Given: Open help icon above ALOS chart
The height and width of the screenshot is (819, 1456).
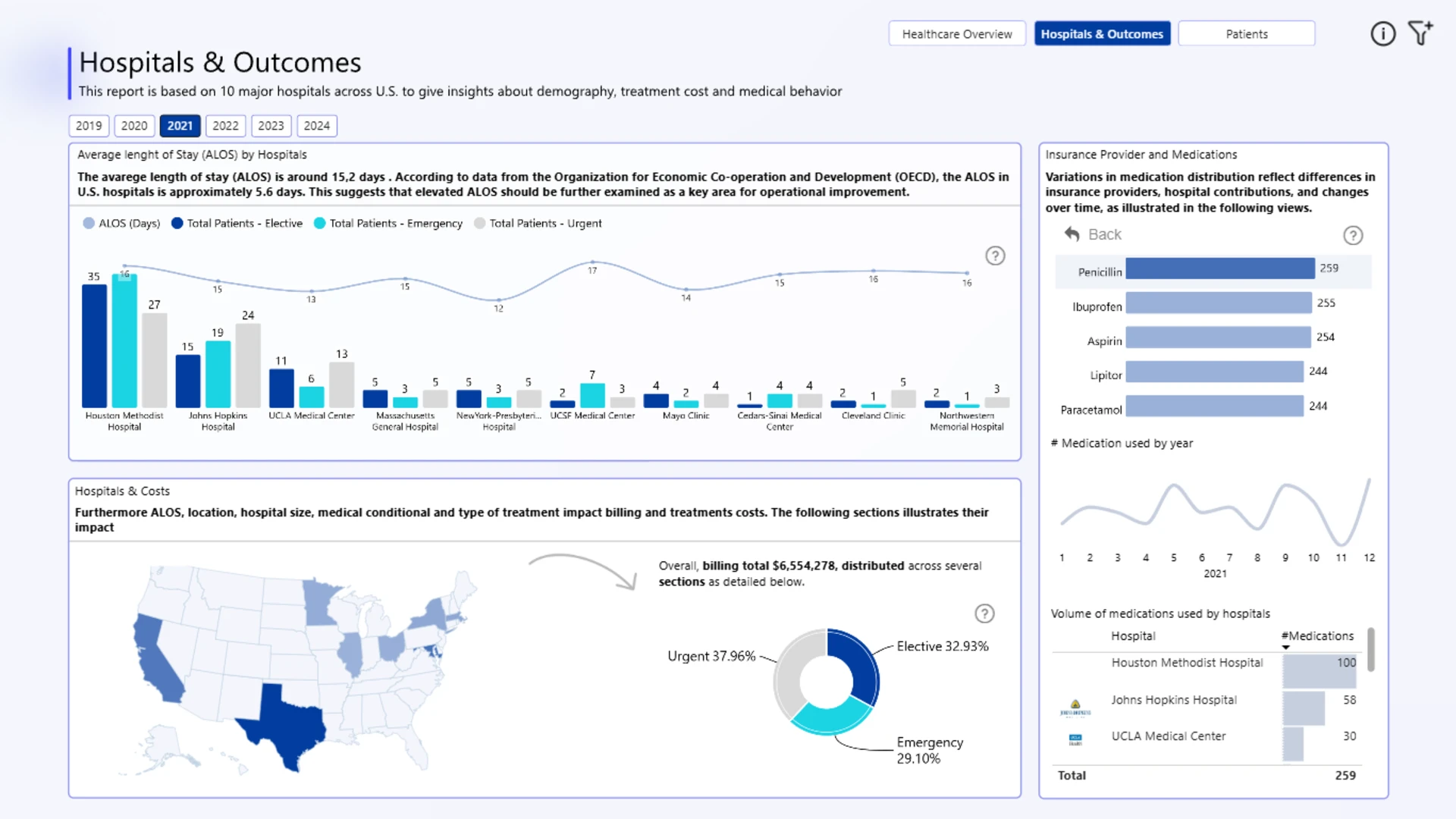Looking at the screenshot, I should tap(995, 256).
